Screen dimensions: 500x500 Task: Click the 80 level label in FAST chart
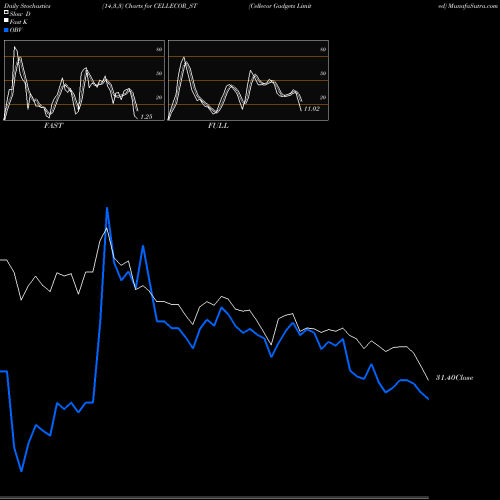click(x=159, y=49)
